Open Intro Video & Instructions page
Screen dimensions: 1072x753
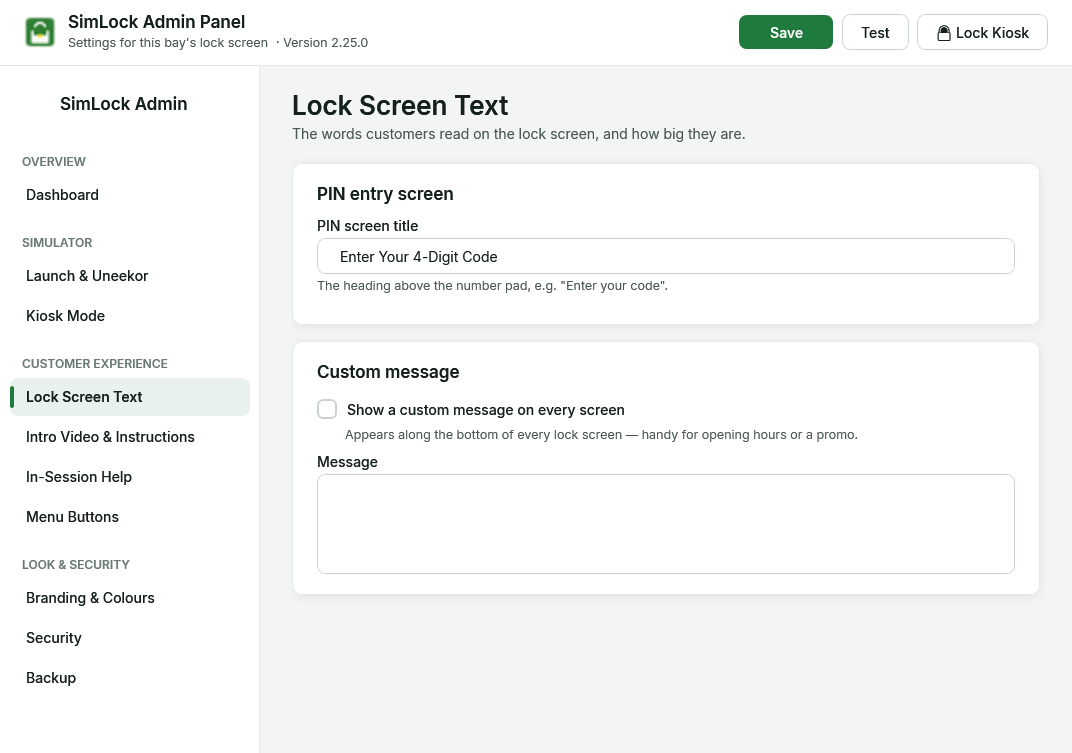(x=130, y=437)
